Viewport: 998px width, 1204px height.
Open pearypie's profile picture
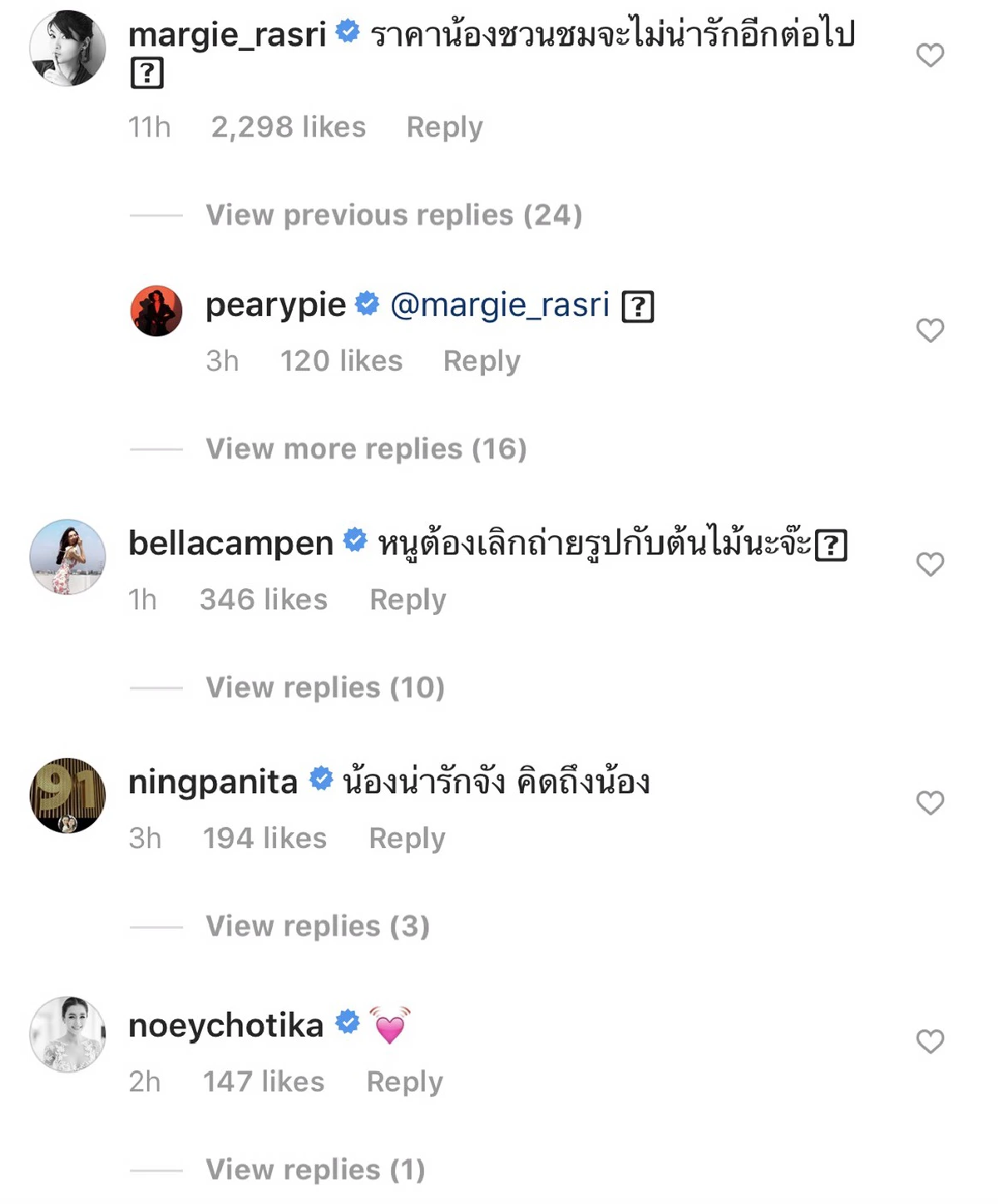(x=156, y=310)
